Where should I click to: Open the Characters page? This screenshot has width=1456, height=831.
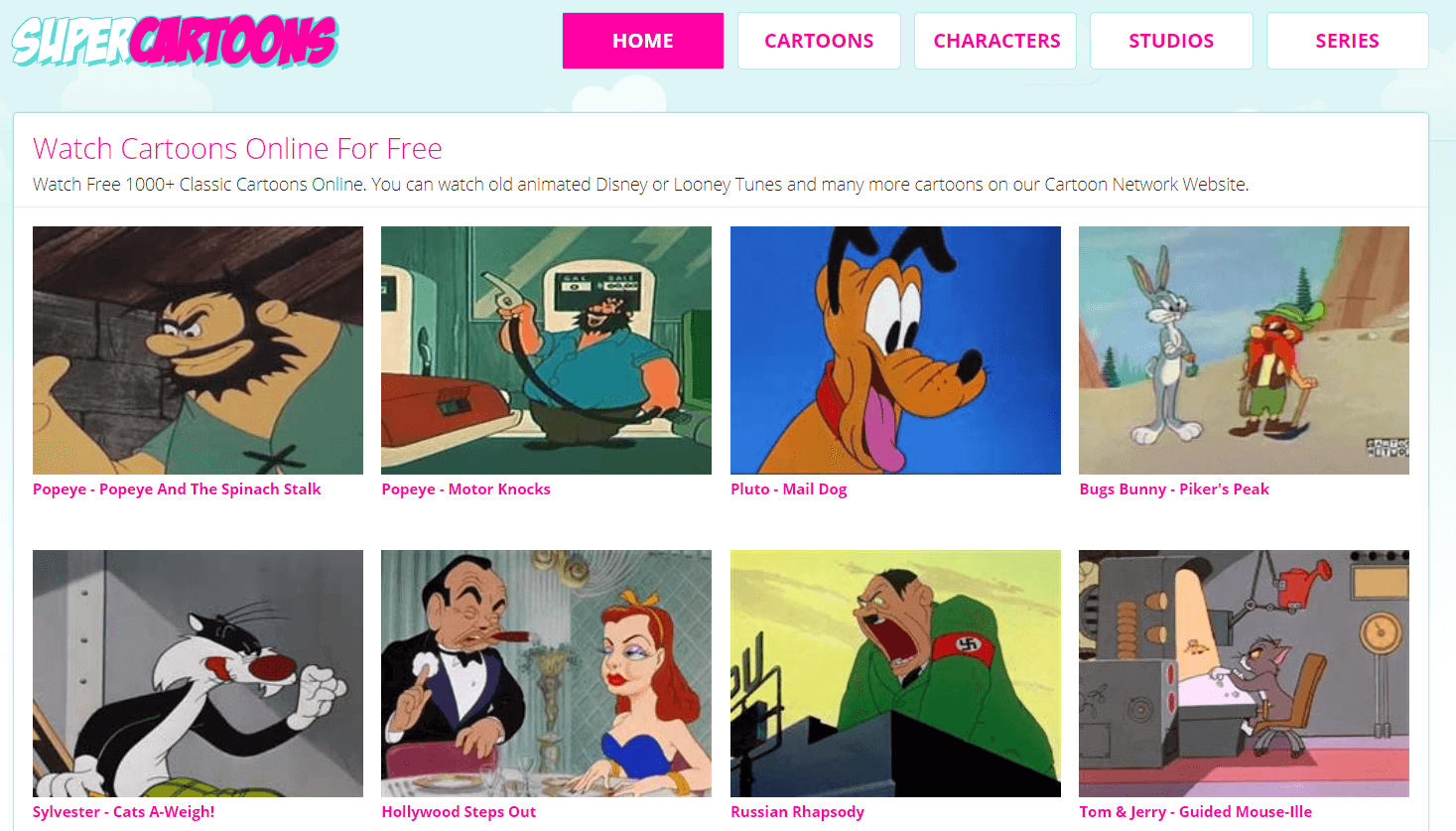(x=995, y=41)
